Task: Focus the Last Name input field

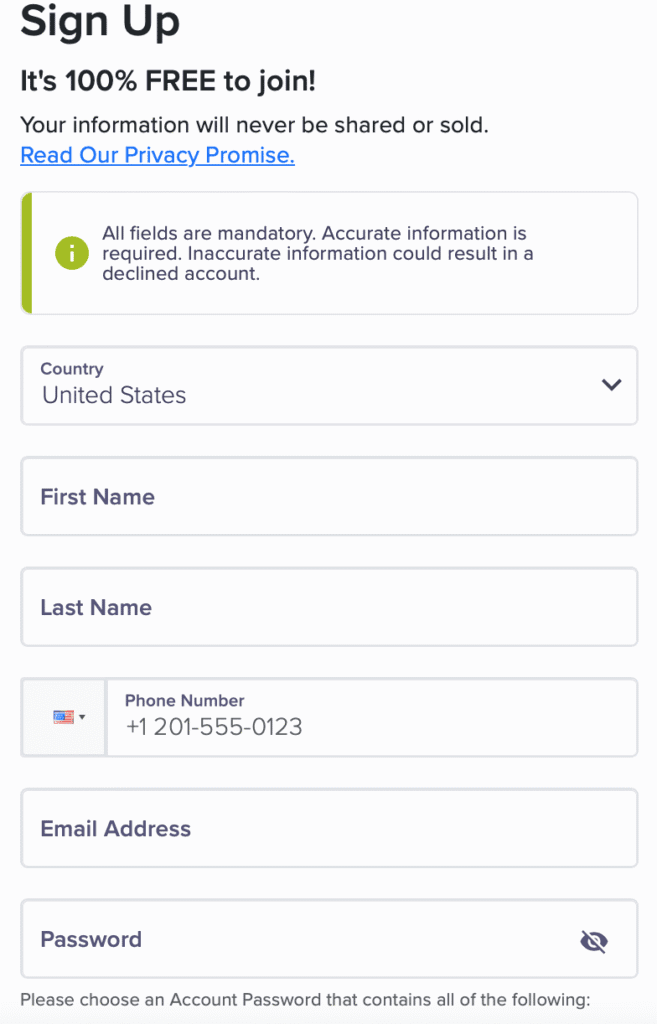Action: click(x=329, y=607)
